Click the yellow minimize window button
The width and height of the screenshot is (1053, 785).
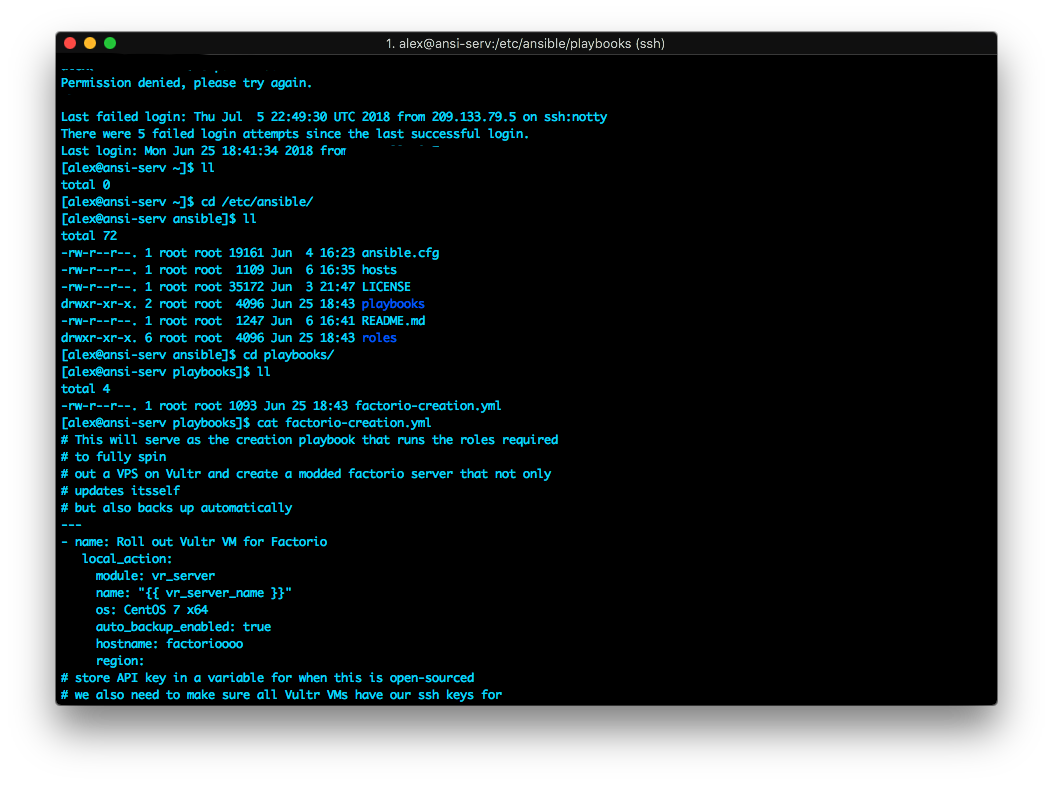point(90,44)
